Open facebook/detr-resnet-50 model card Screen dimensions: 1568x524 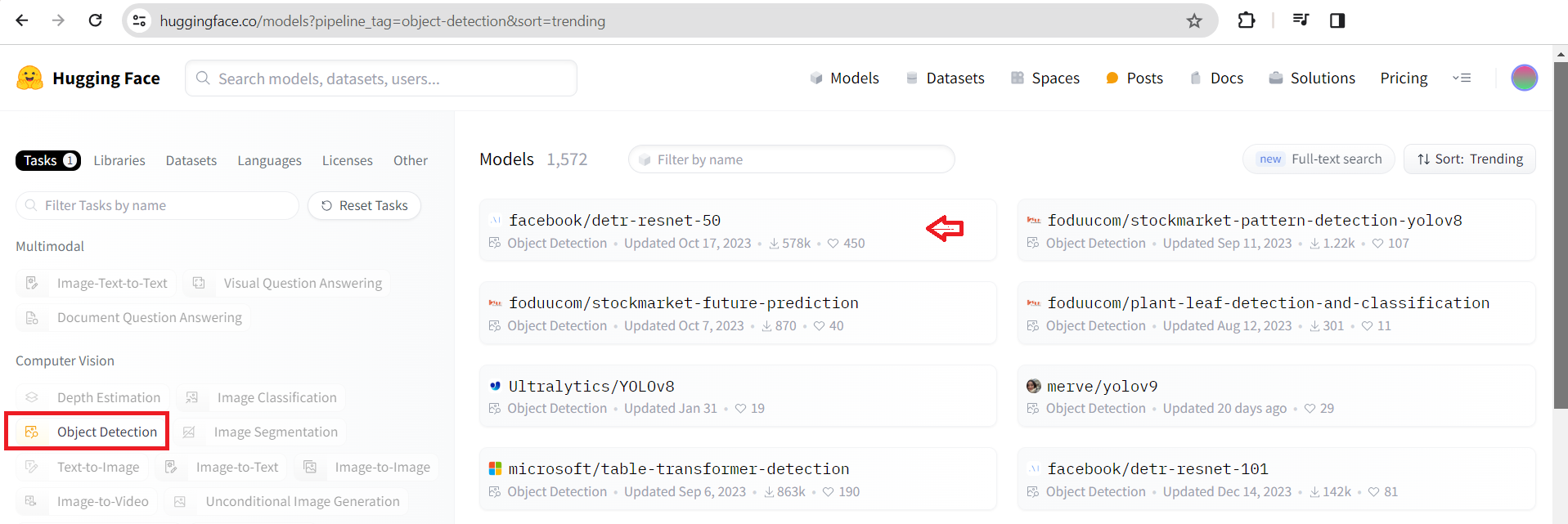[x=738, y=231]
